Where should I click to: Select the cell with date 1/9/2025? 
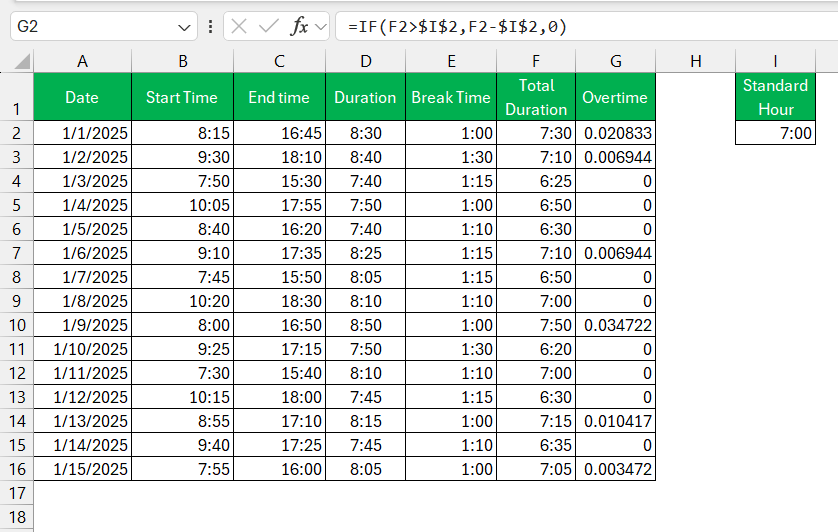(x=82, y=325)
